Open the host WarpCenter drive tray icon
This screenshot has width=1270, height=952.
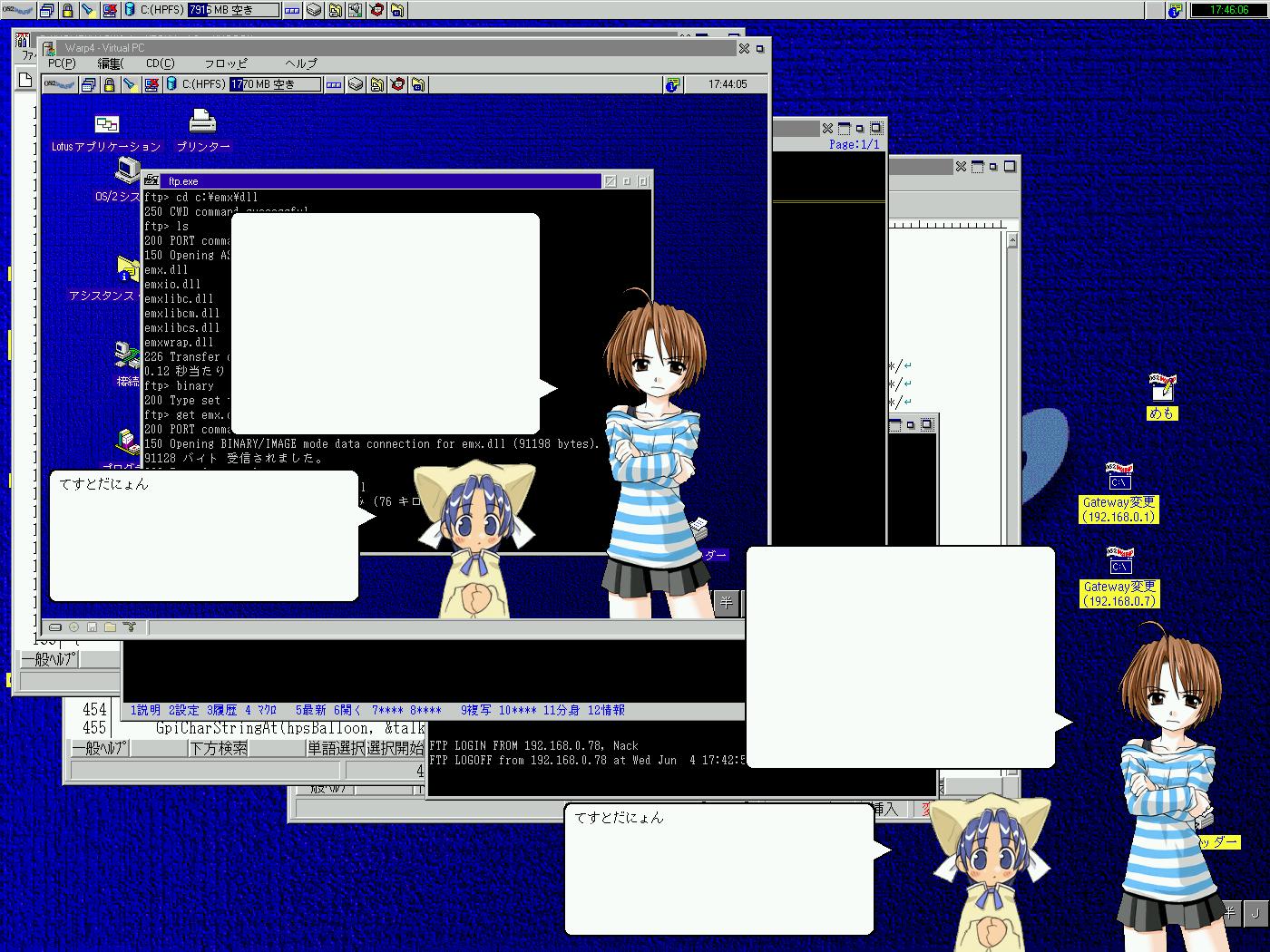pyautogui.click(x=314, y=10)
